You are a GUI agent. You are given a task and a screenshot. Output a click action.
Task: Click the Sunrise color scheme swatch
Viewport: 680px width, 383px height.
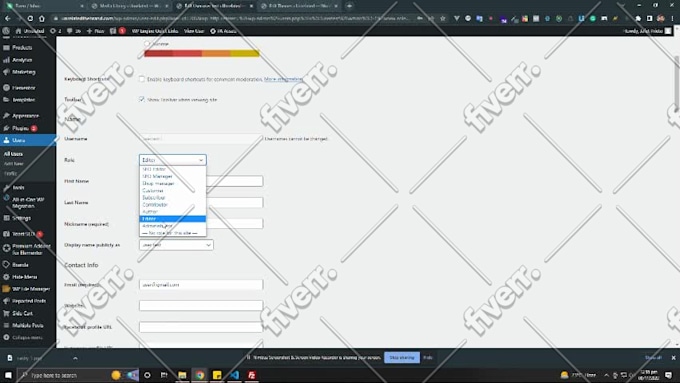tap(202, 53)
